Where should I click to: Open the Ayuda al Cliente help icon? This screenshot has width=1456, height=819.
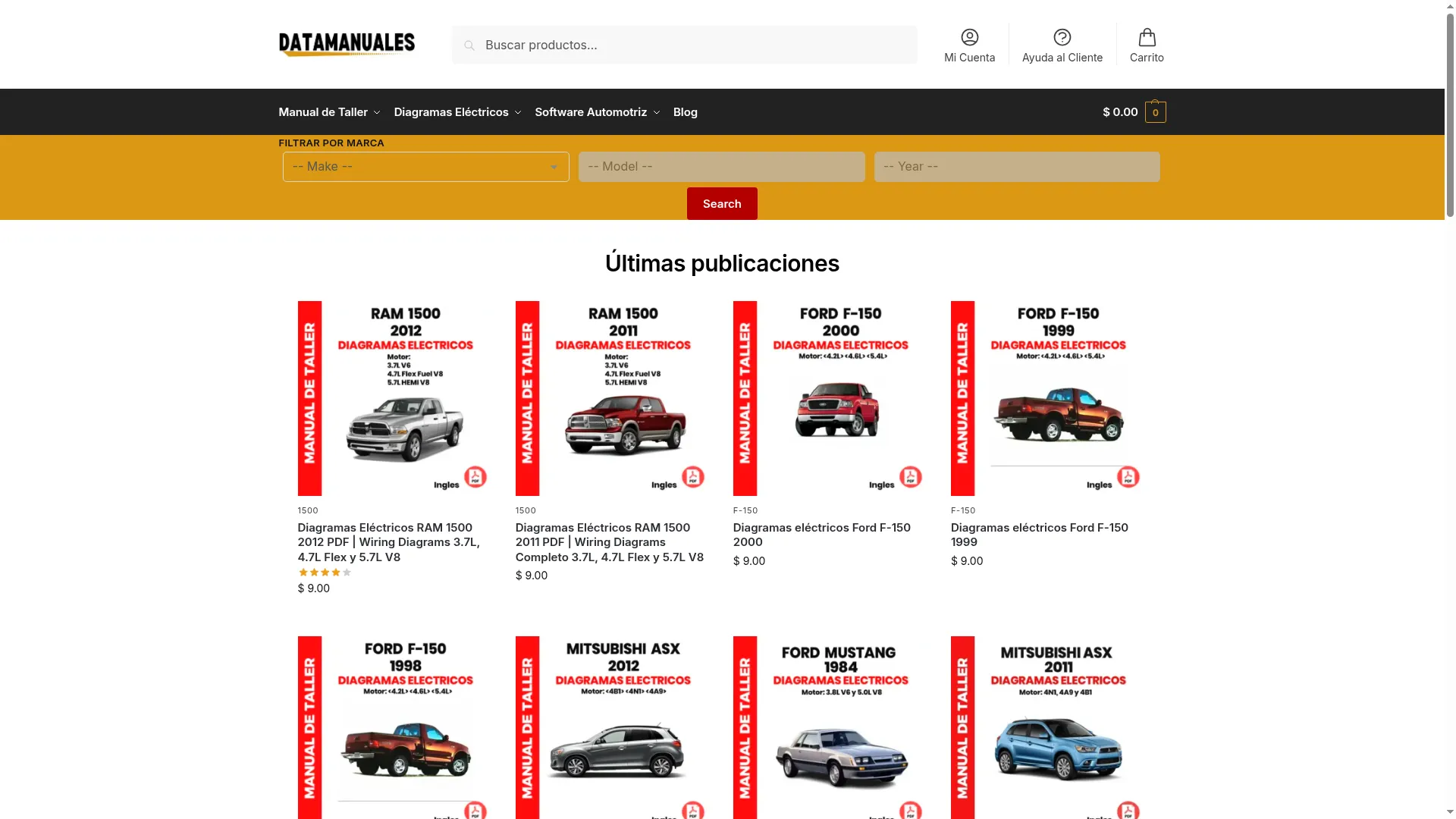[x=1062, y=37]
